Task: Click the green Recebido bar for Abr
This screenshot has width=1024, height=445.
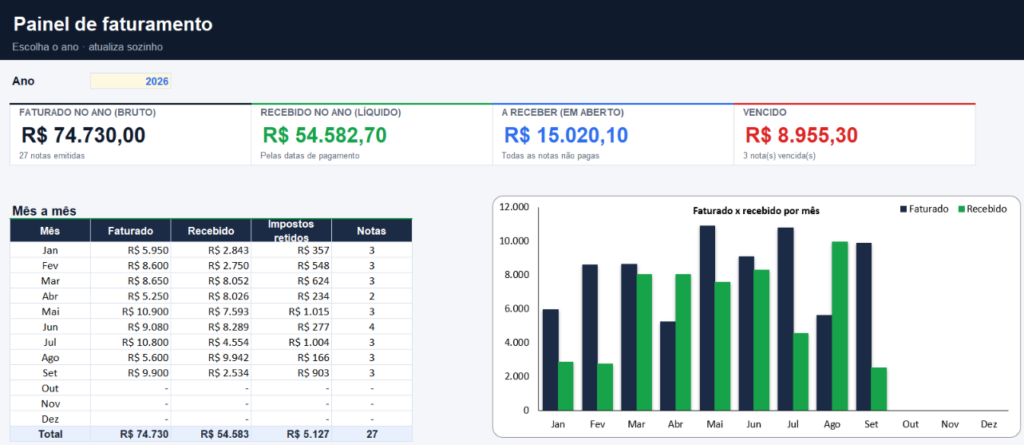Action: tap(684, 342)
